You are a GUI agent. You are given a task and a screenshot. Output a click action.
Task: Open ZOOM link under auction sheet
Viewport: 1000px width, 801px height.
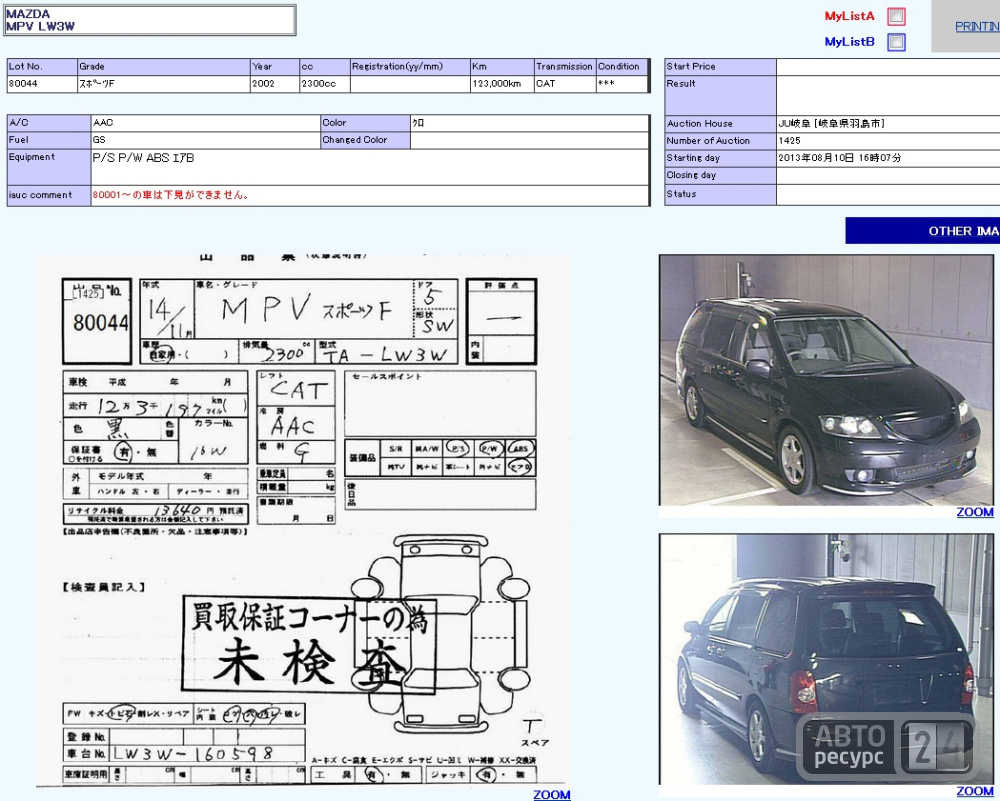point(552,795)
